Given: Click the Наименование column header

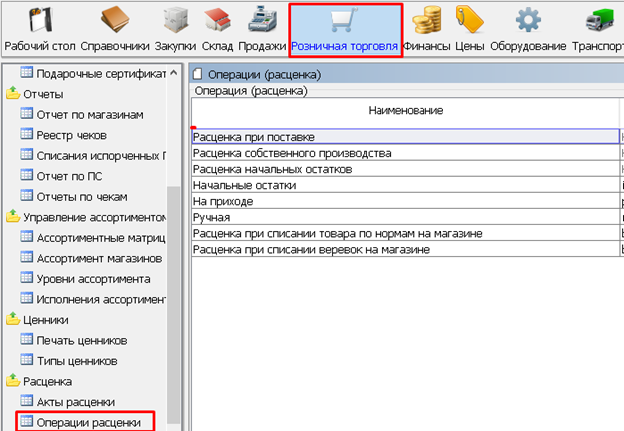Looking at the screenshot, I should click(405, 110).
